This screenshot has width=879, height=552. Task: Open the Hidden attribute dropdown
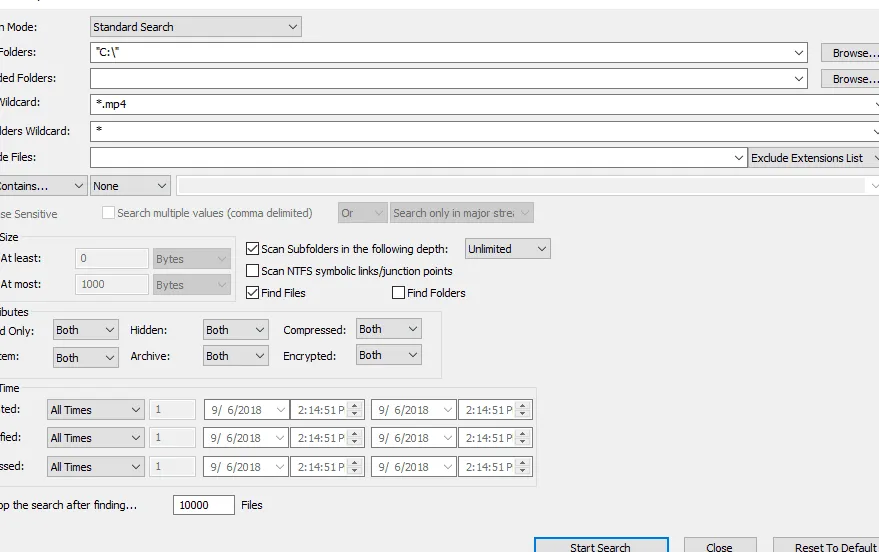tap(235, 330)
